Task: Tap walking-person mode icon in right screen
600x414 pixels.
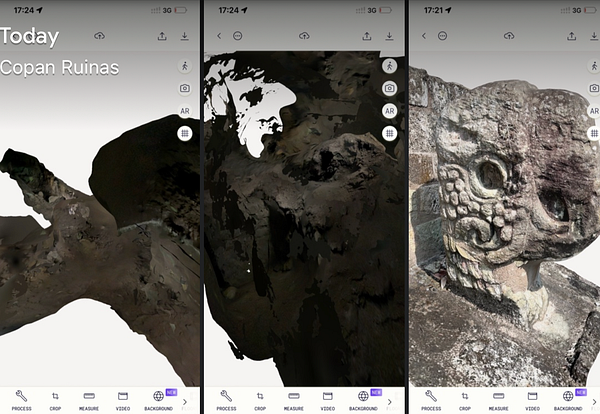Action: pos(594,66)
